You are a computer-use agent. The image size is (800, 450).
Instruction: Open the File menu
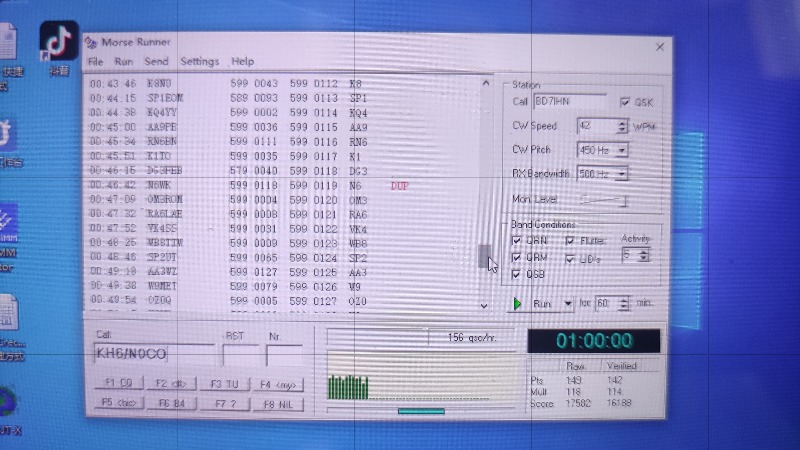coord(95,62)
